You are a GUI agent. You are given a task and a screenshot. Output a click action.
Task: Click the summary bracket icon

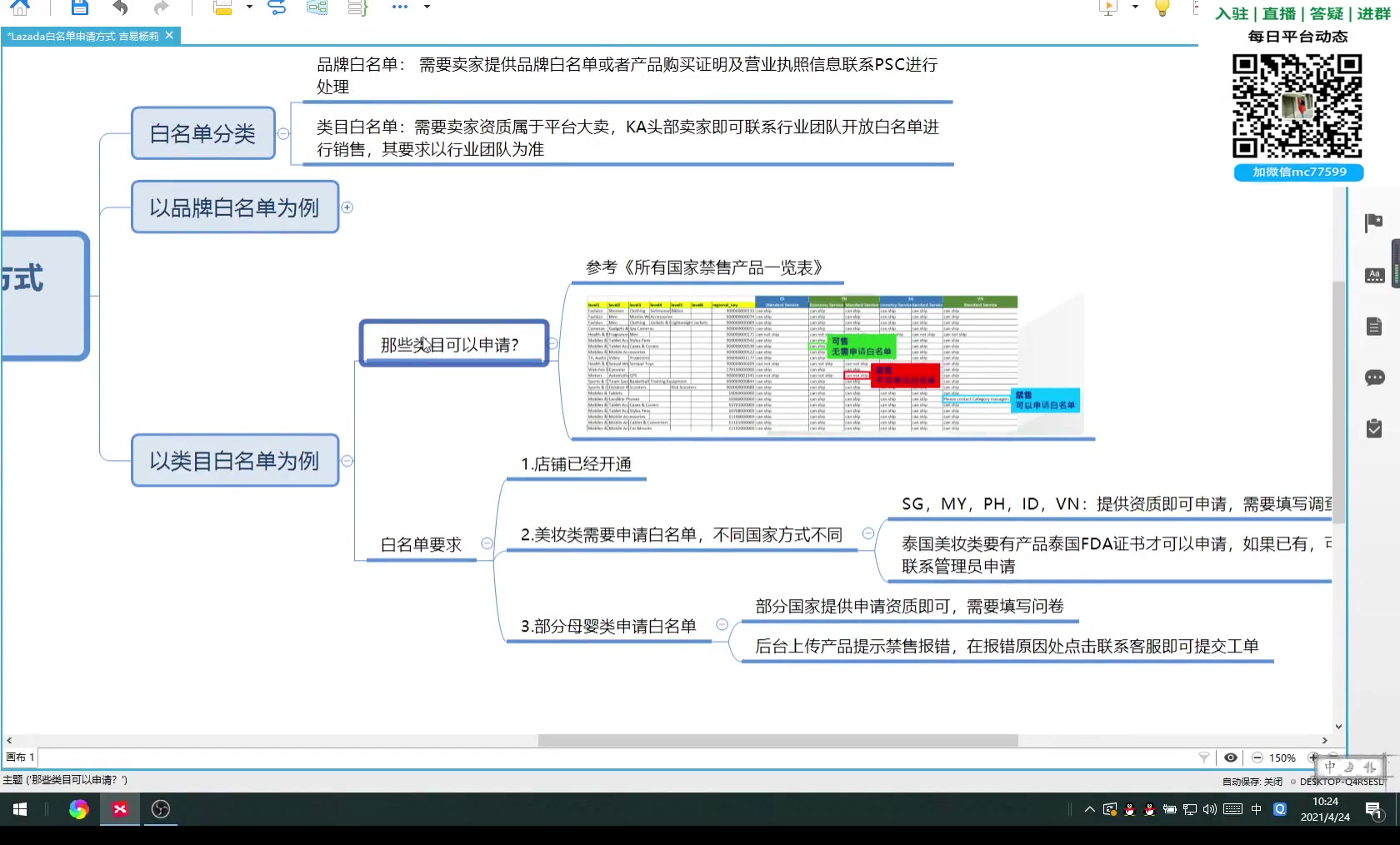357,7
